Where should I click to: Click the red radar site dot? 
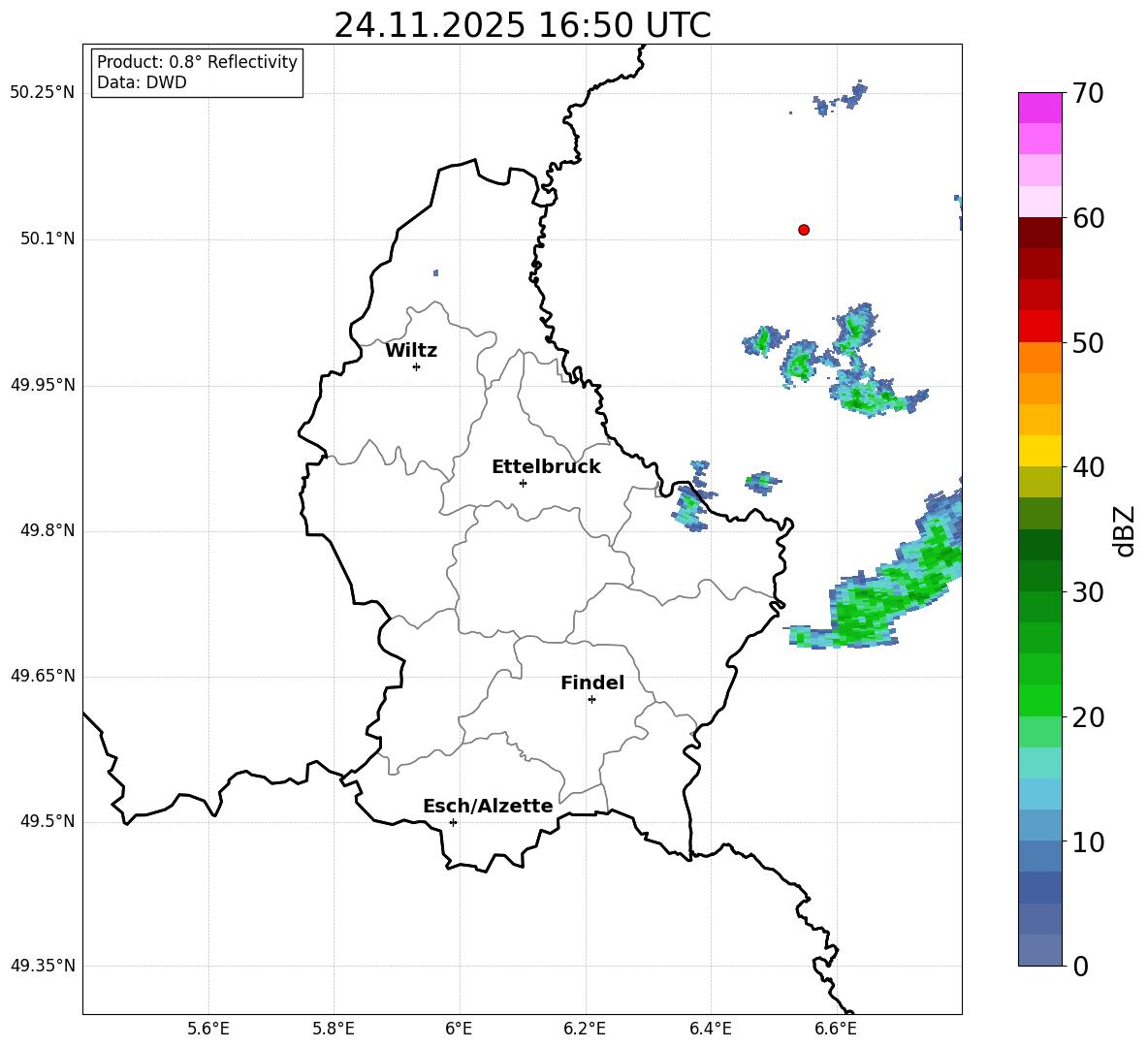803,230
